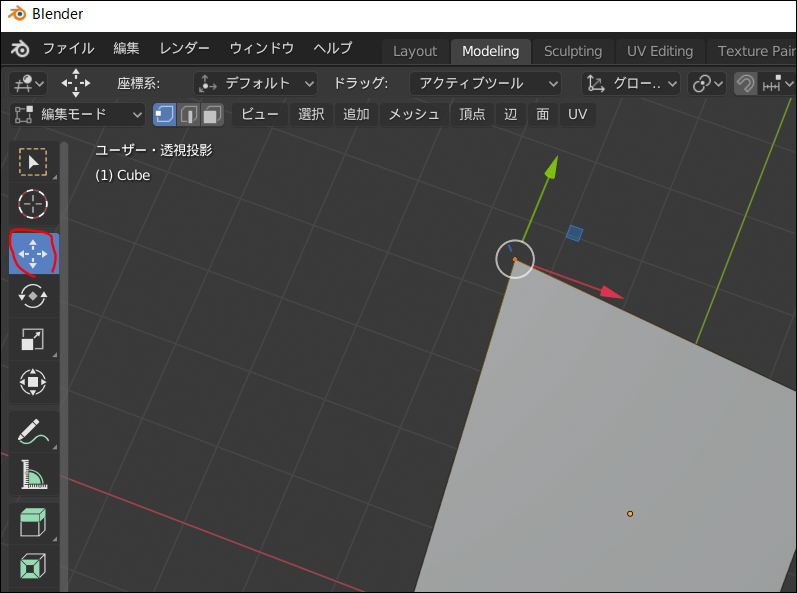
Task: Open the snapping options dropdown
Action: pyautogui.click(x=778, y=83)
